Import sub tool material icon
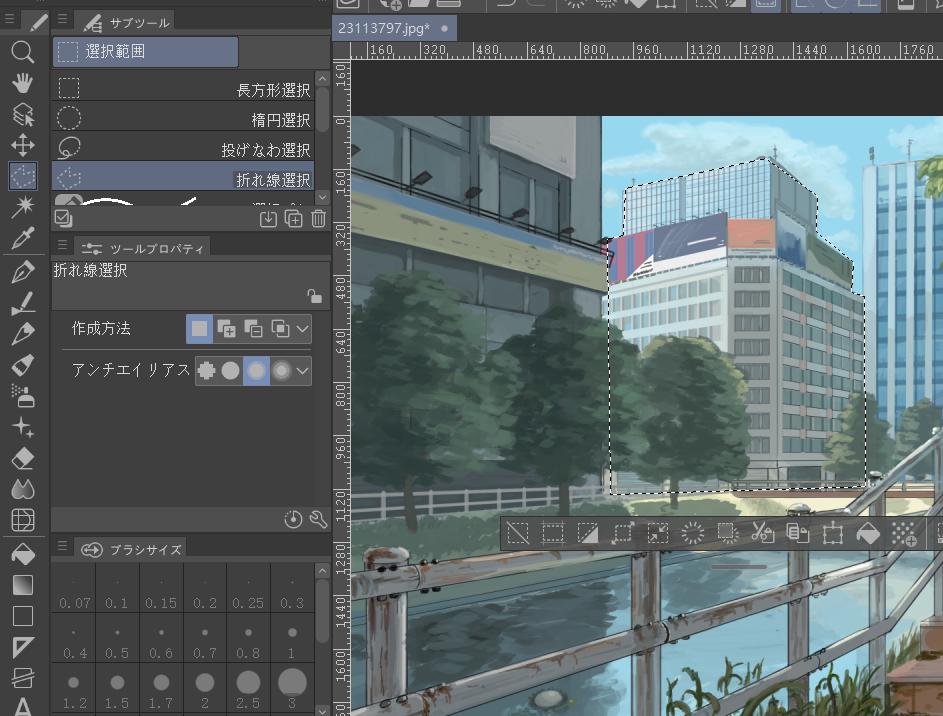This screenshot has height=716, width=943. pyautogui.click(x=268, y=219)
